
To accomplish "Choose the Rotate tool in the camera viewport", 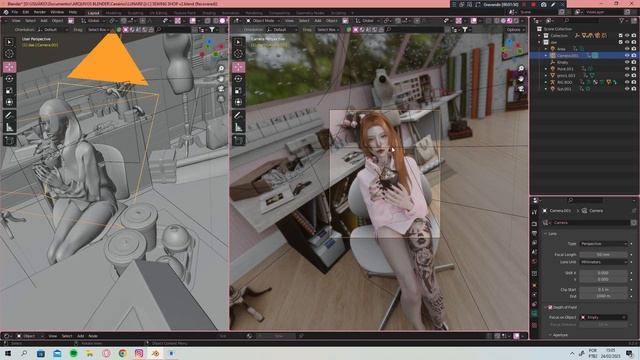I will (x=238, y=79).
